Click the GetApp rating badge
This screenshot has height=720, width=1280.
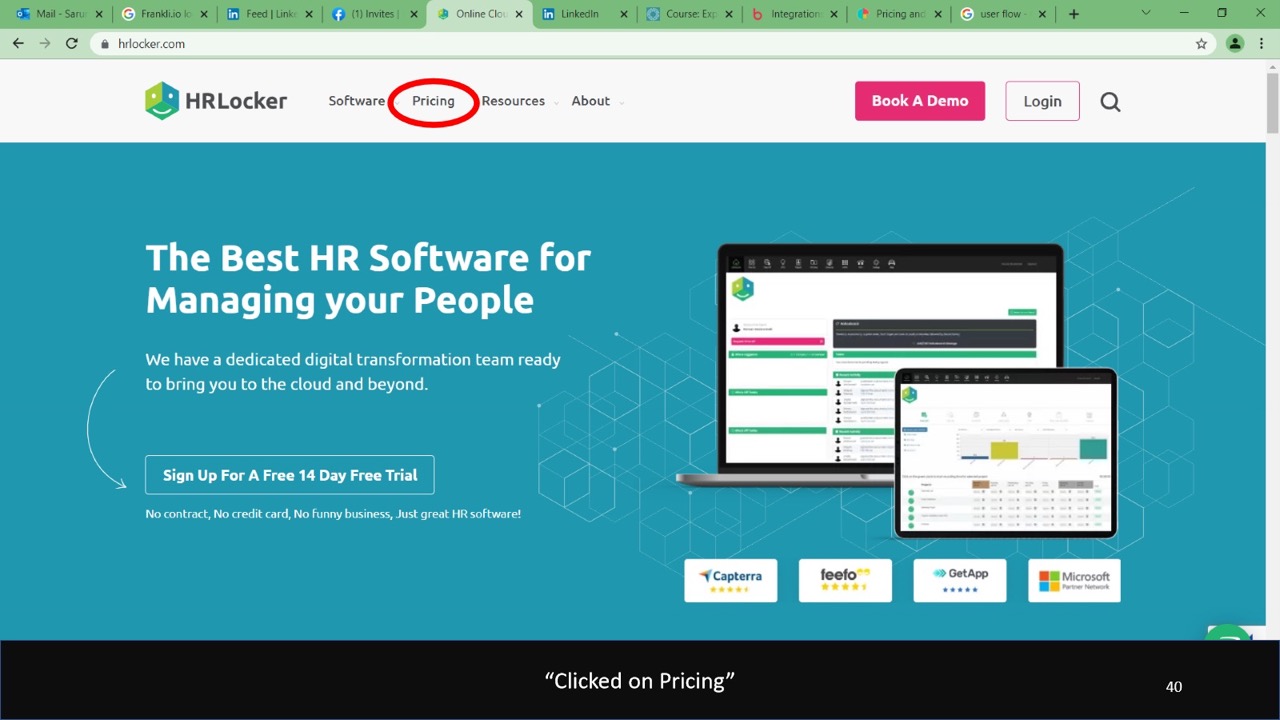(960, 580)
